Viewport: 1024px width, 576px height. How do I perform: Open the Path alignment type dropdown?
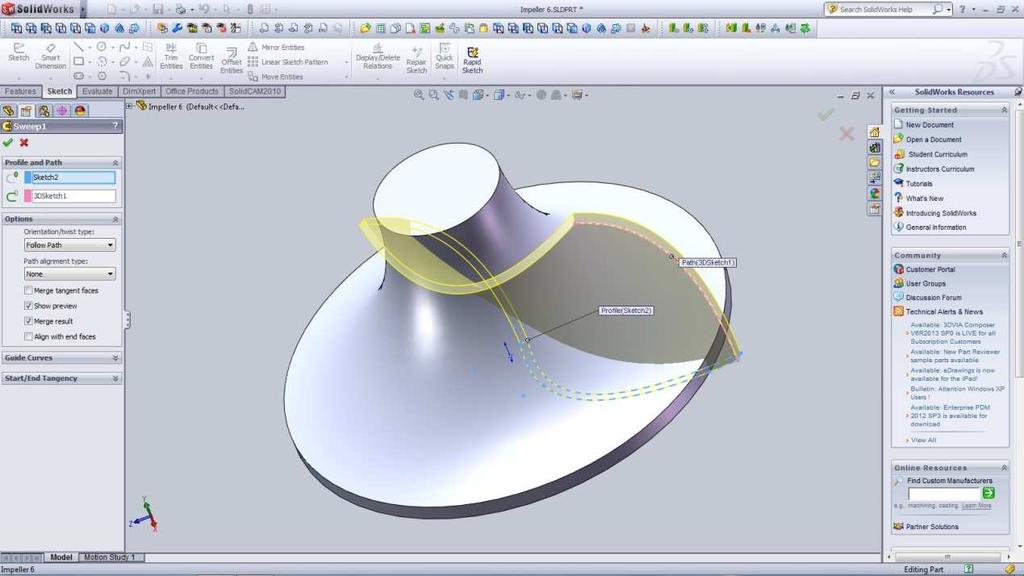pyautogui.click(x=70, y=274)
